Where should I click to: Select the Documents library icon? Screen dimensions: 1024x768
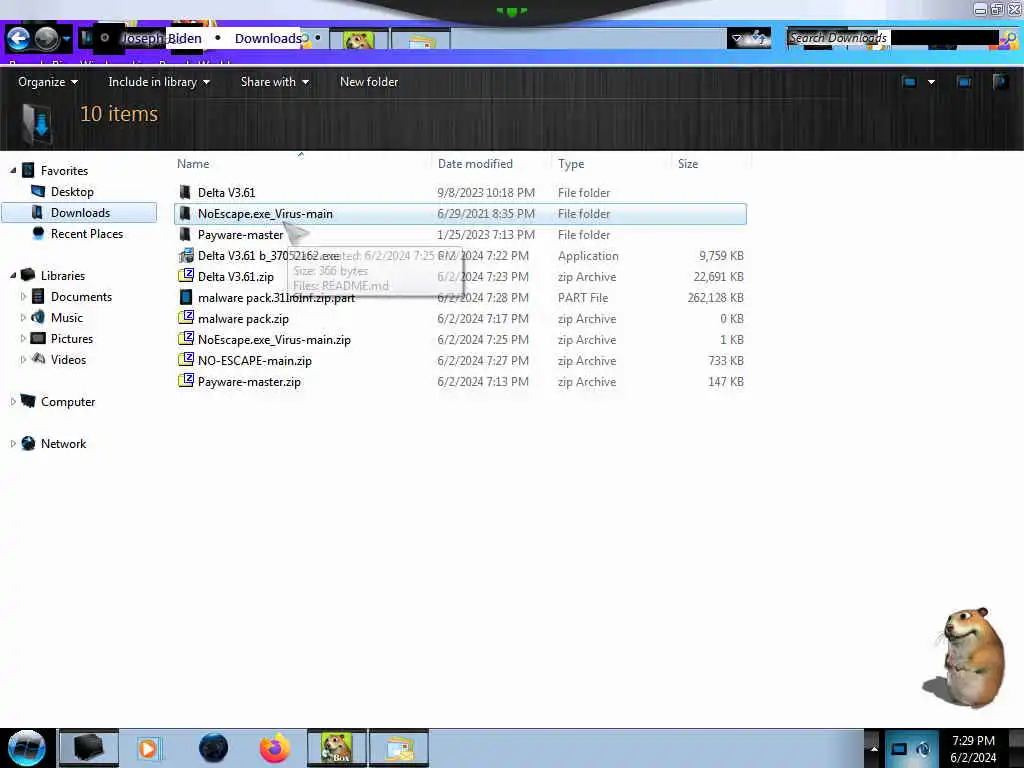point(39,296)
